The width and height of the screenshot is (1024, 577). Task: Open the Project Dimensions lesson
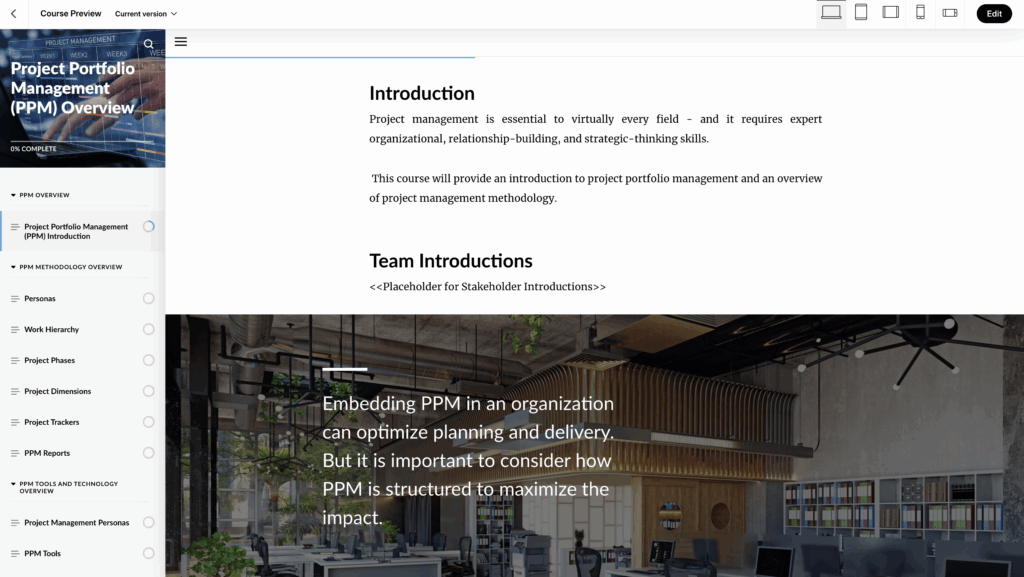tap(57, 391)
